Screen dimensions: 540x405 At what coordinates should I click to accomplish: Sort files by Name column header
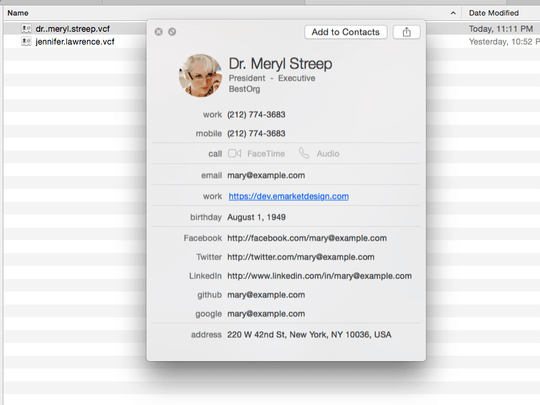click(18, 13)
